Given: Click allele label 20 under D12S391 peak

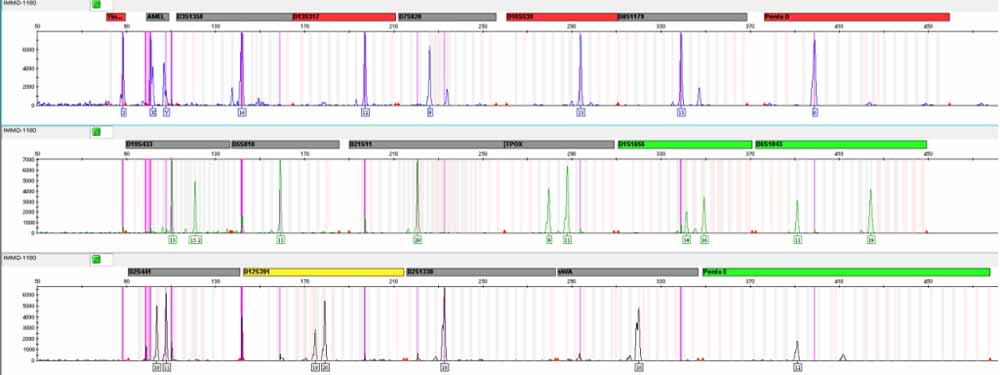Looking at the screenshot, I should coord(325,367).
